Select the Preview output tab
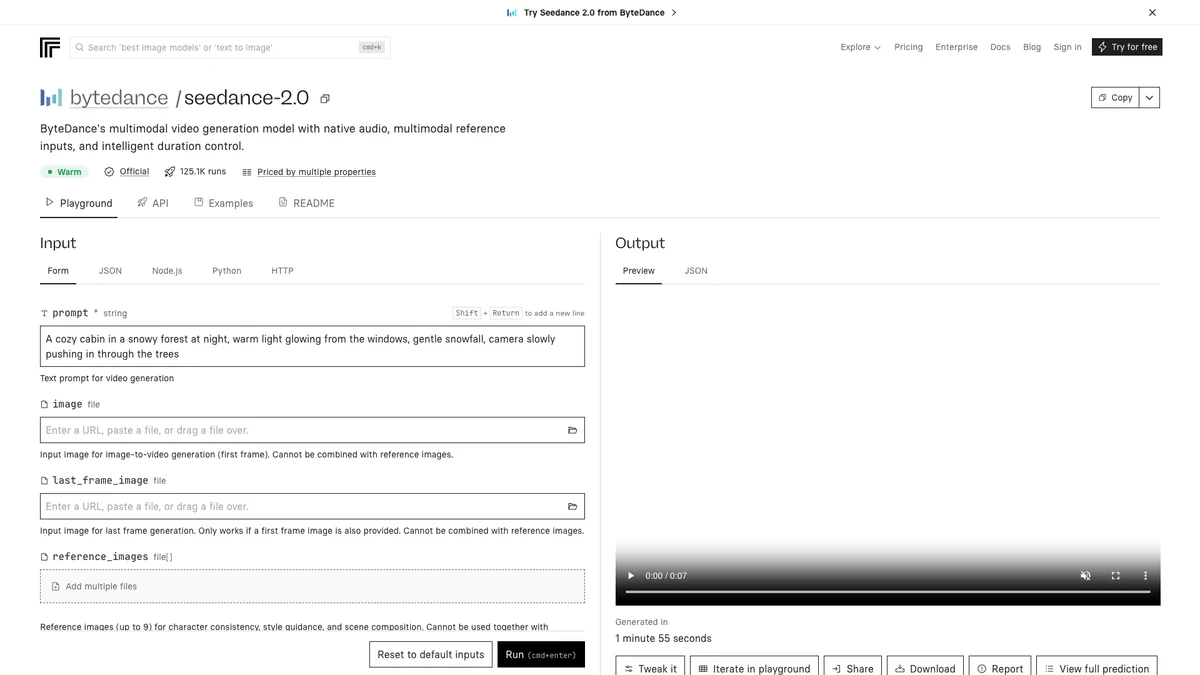The height and width of the screenshot is (675, 1200). 639,271
